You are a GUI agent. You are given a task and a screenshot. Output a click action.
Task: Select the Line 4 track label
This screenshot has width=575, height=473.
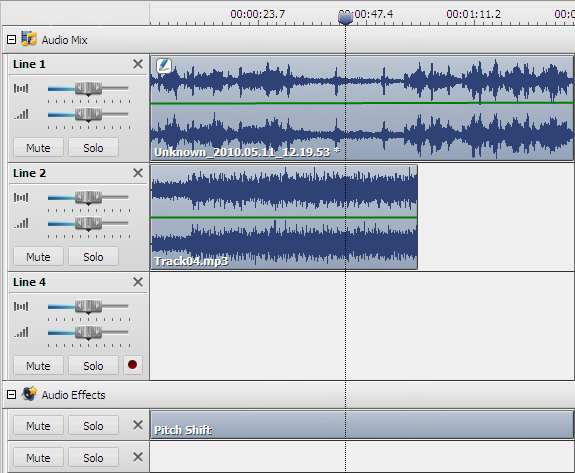click(x=29, y=282)
